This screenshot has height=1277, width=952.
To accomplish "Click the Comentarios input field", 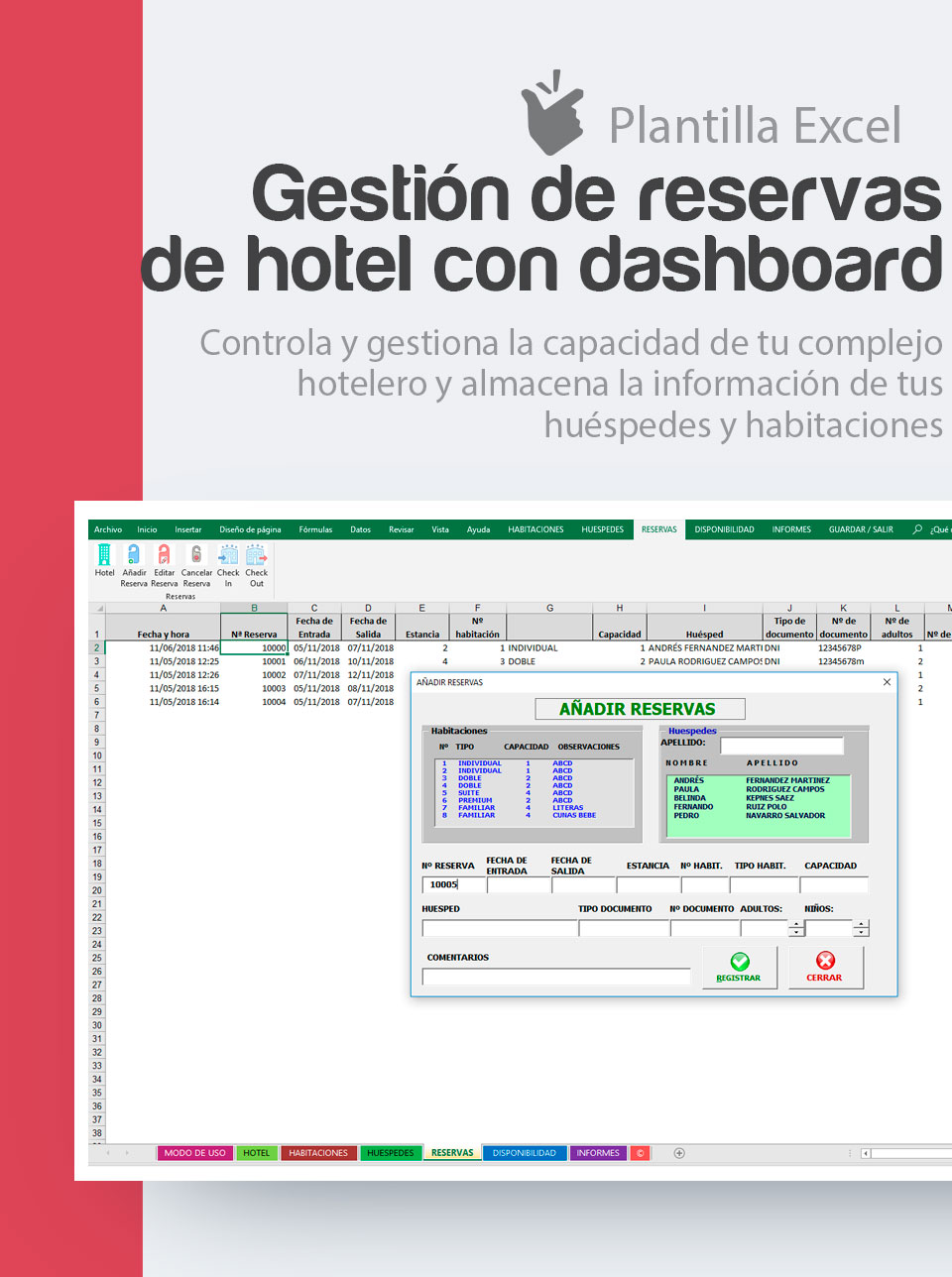I will [x=556, y=977].
